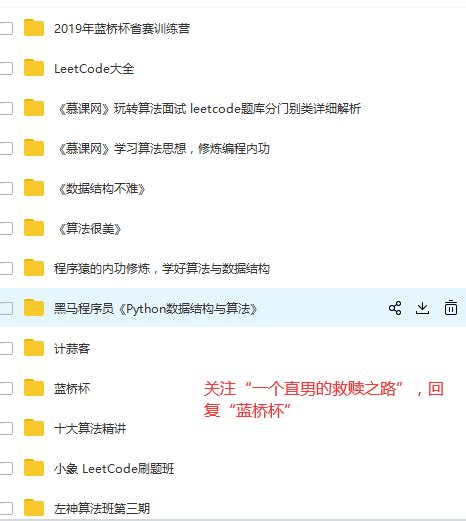Click folder icon next to LeetCode大全
The width and height of the screenshot is (466, 521).
tap(34, 68)
